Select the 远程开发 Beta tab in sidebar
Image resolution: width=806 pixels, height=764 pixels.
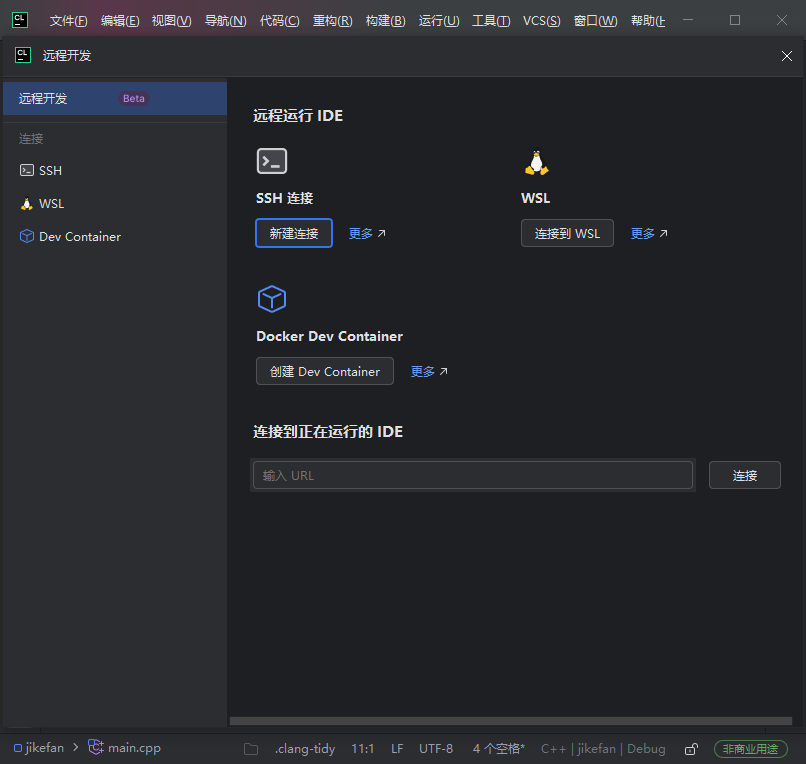(x=115, y=98)
